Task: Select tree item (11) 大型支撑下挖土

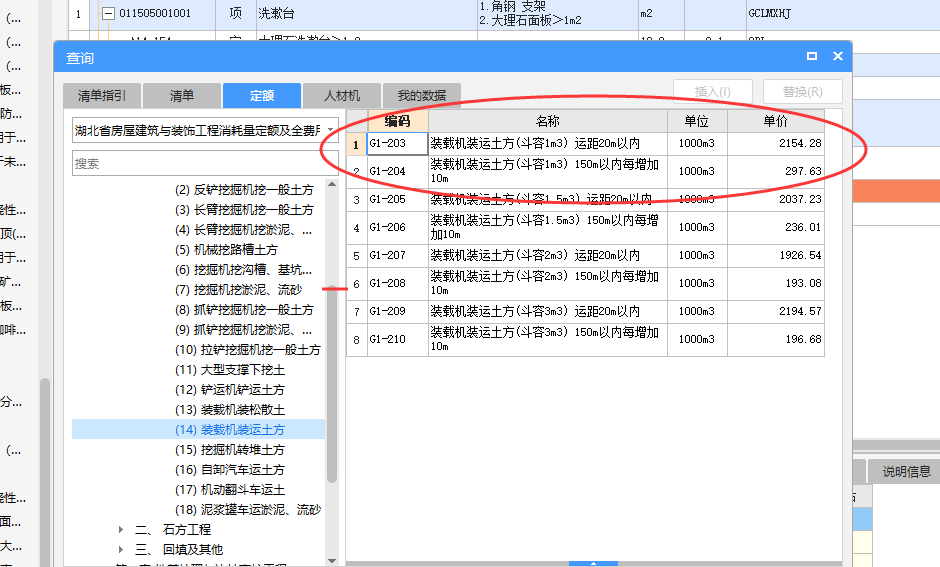Action: click(x=230, y=370)
